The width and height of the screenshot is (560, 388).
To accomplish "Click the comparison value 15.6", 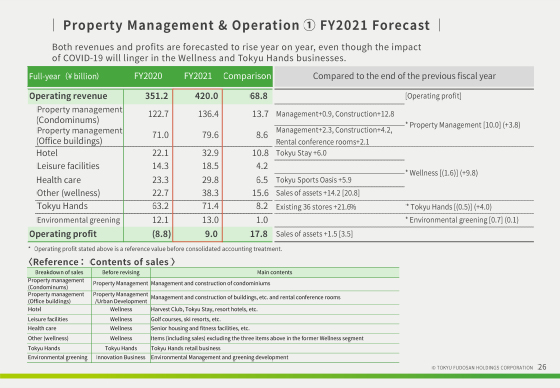I will click(x=260, y=193).
